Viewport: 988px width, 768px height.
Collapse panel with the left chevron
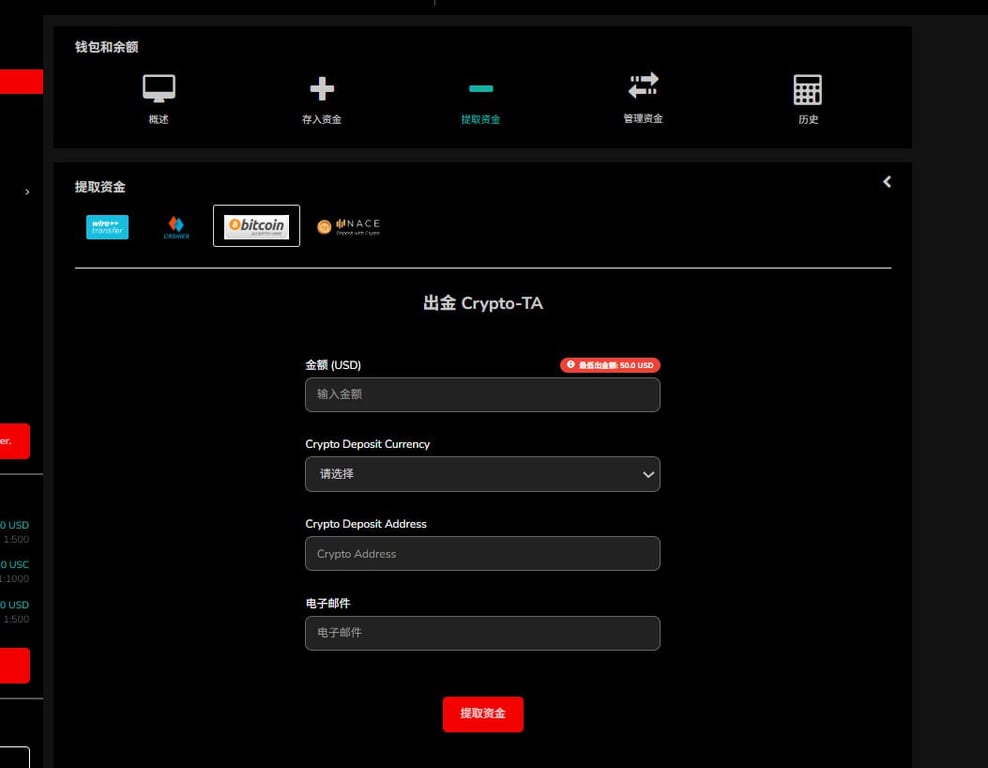(887, 182)
